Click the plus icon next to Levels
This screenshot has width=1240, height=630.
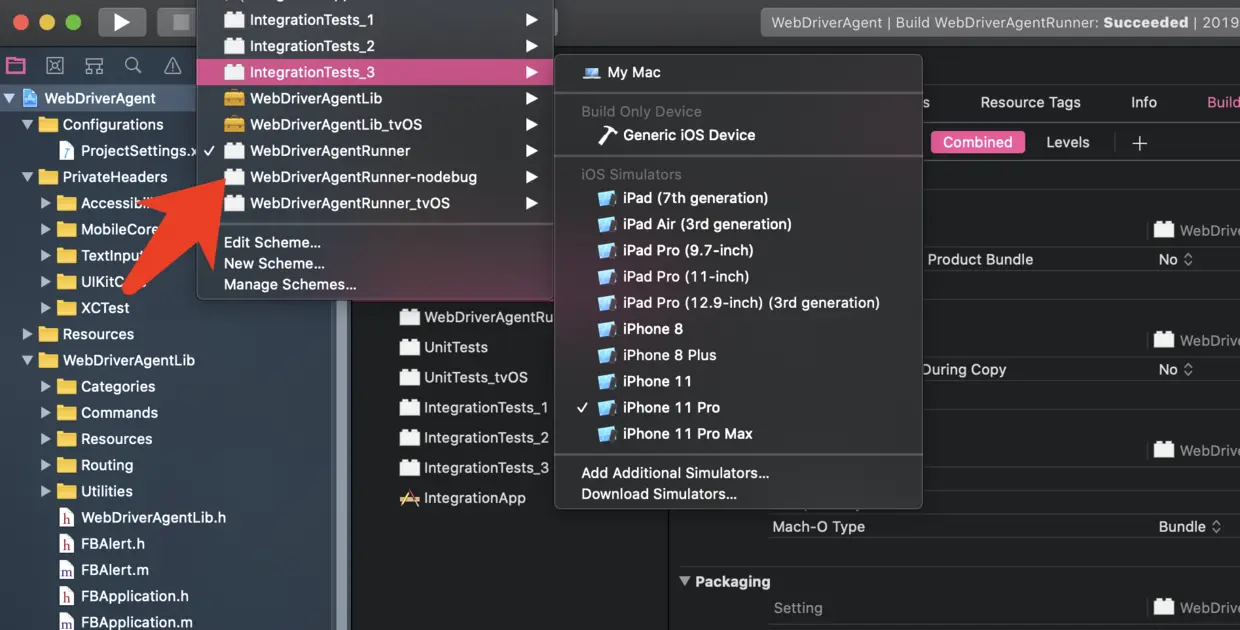click(x=1139, y=143)
